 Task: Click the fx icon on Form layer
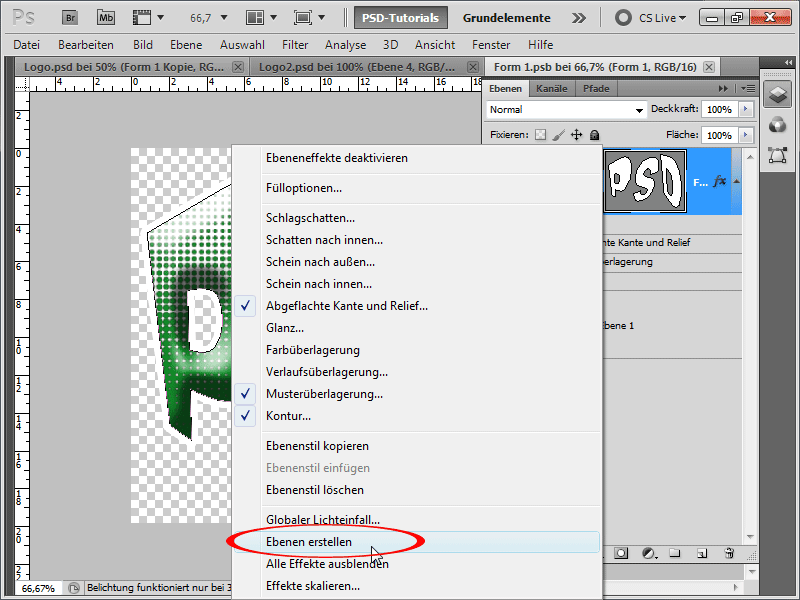(x=719, y=181)
